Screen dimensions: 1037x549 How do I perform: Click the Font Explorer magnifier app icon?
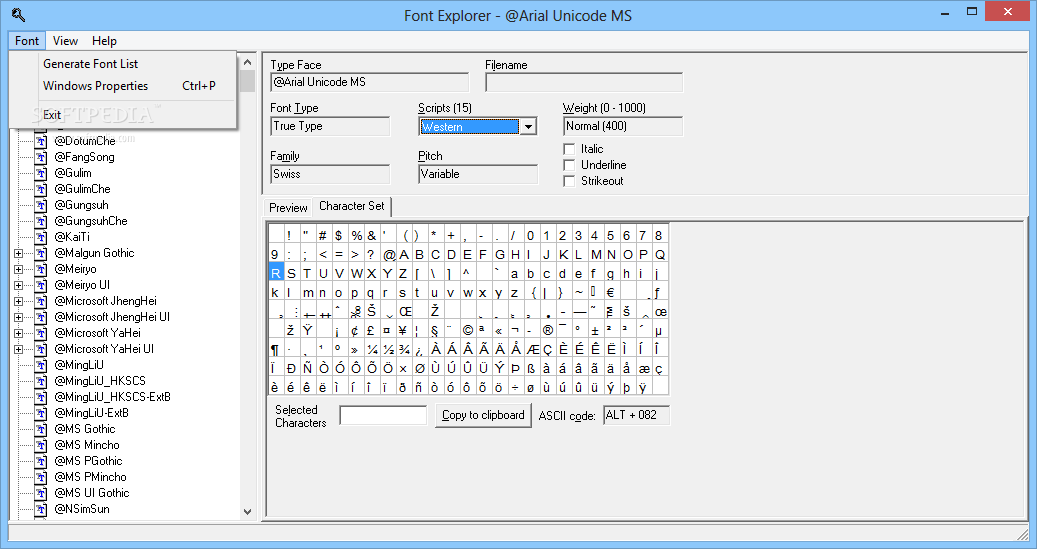coord(19,15)
